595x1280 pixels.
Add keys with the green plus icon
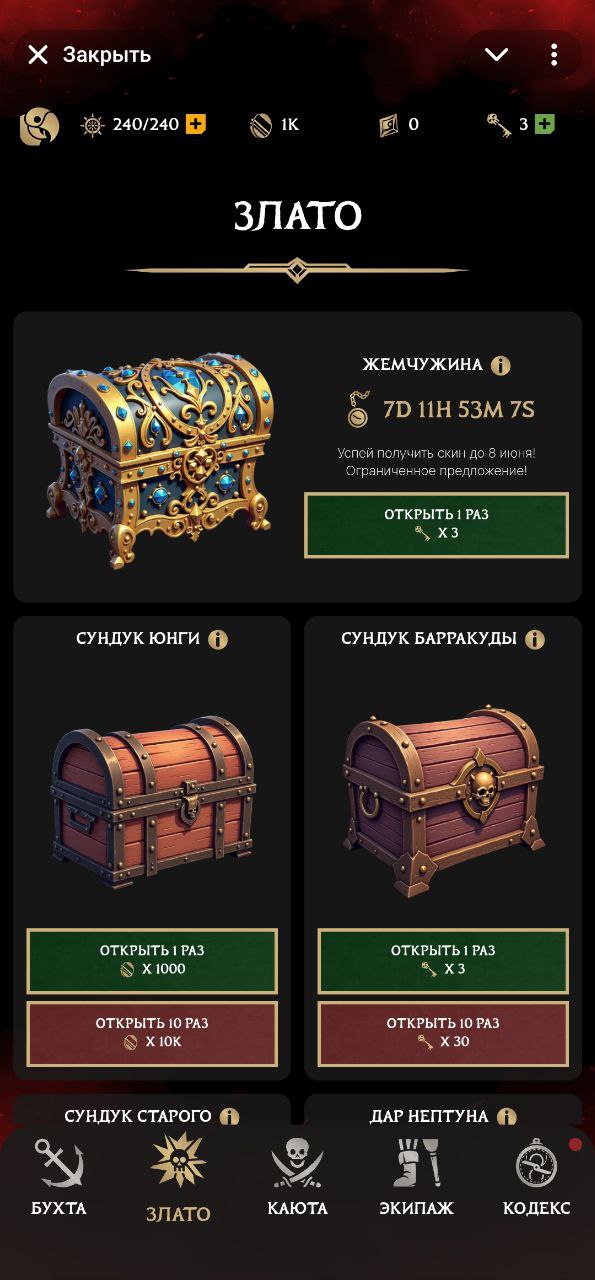tap(544, 125)
